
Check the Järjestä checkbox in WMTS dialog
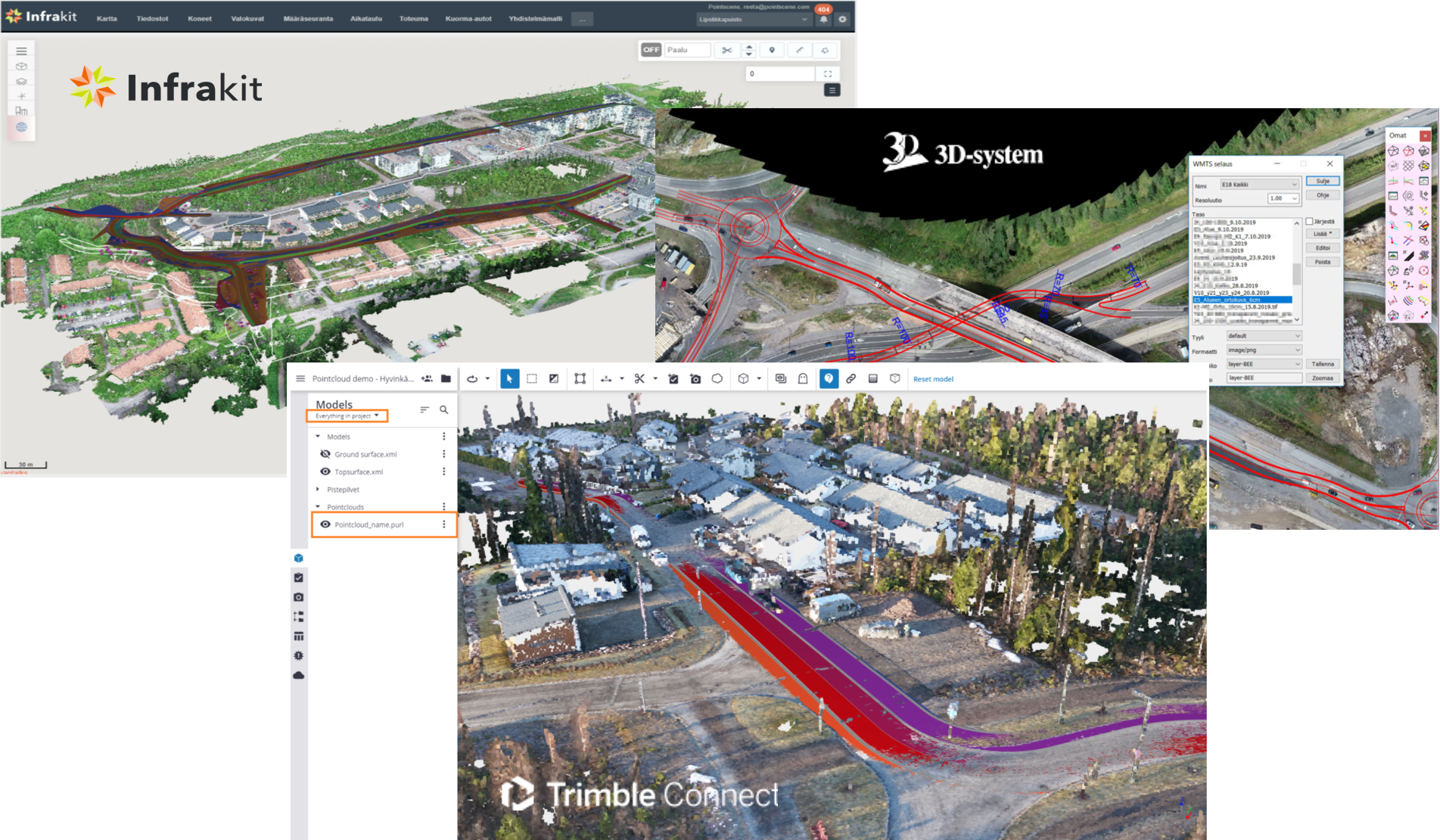tap(1309, 222)
